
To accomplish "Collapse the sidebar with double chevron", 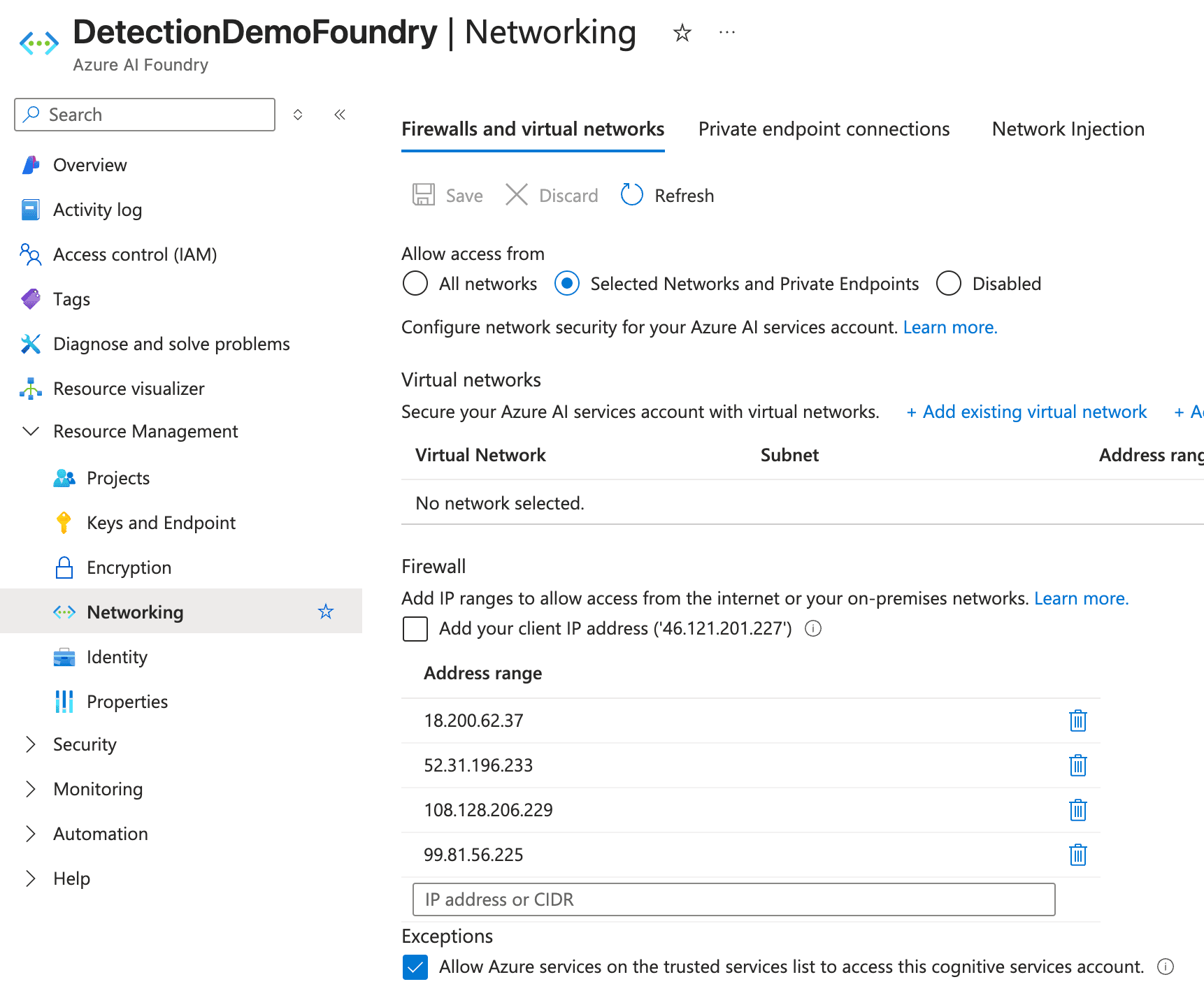I will point(340,115).
